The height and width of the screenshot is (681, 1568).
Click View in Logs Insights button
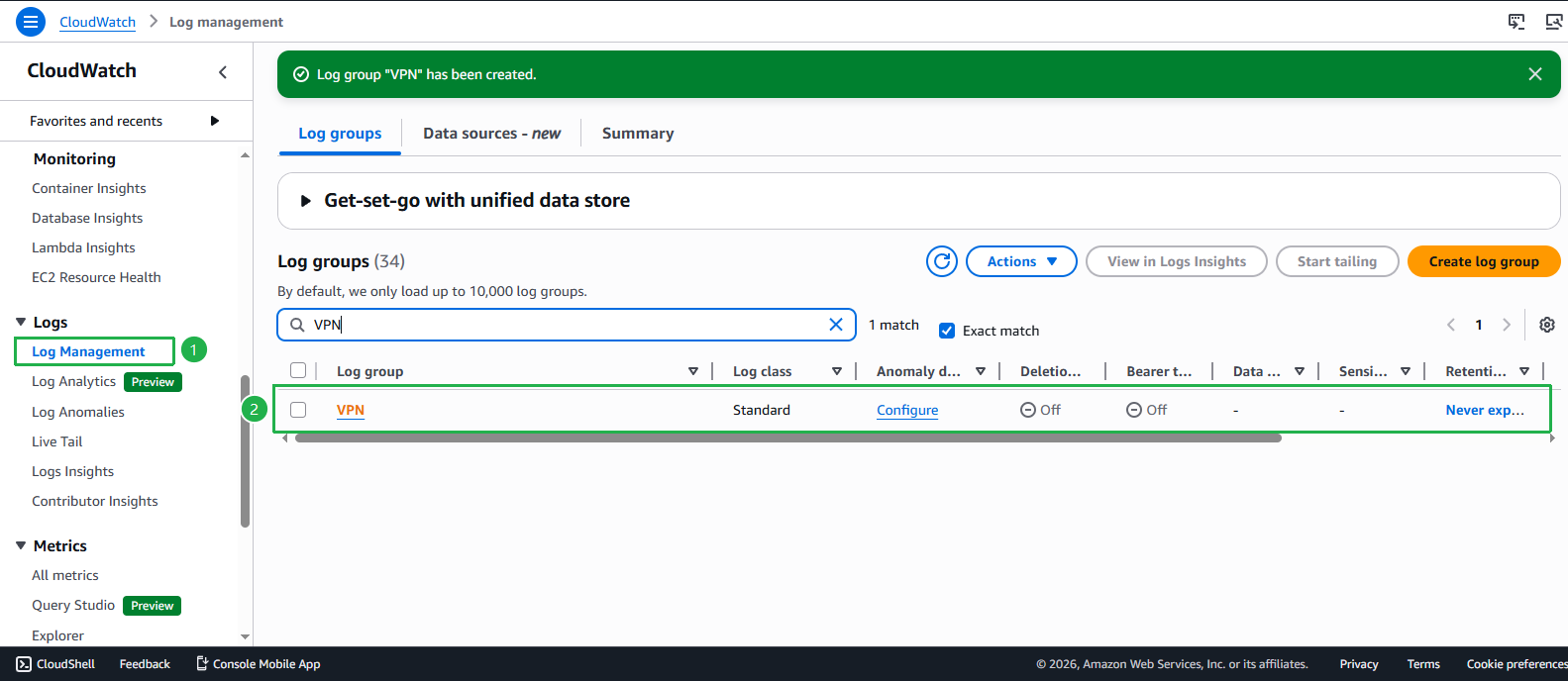pyautogui.click(x=1177, y=261)
